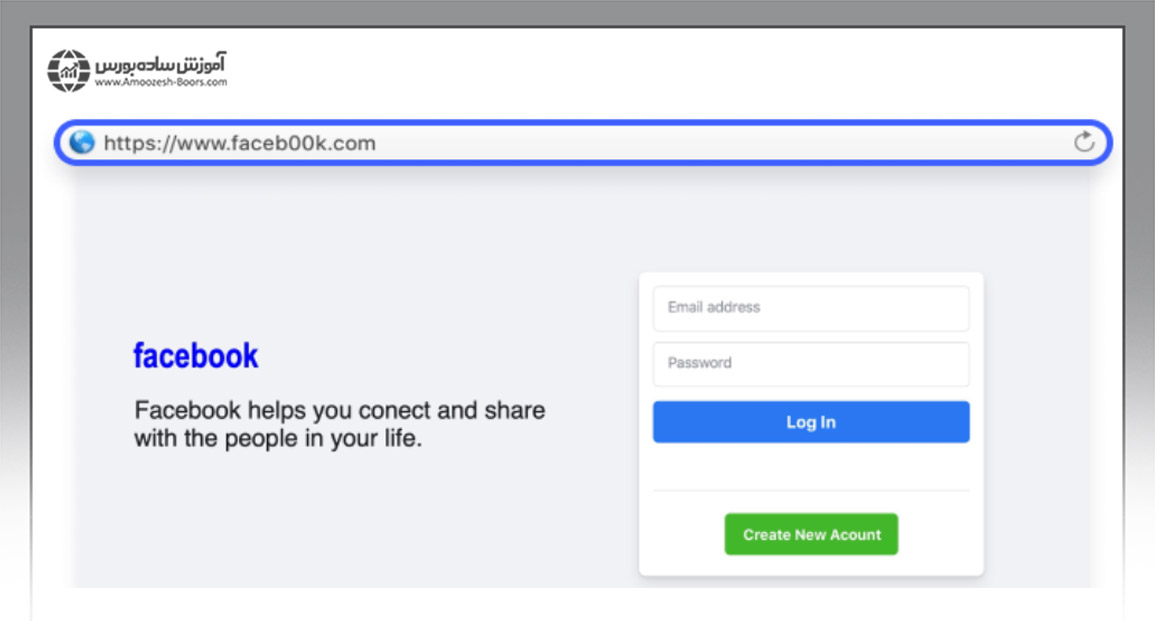Focus the Email address field

pos(811,308)
